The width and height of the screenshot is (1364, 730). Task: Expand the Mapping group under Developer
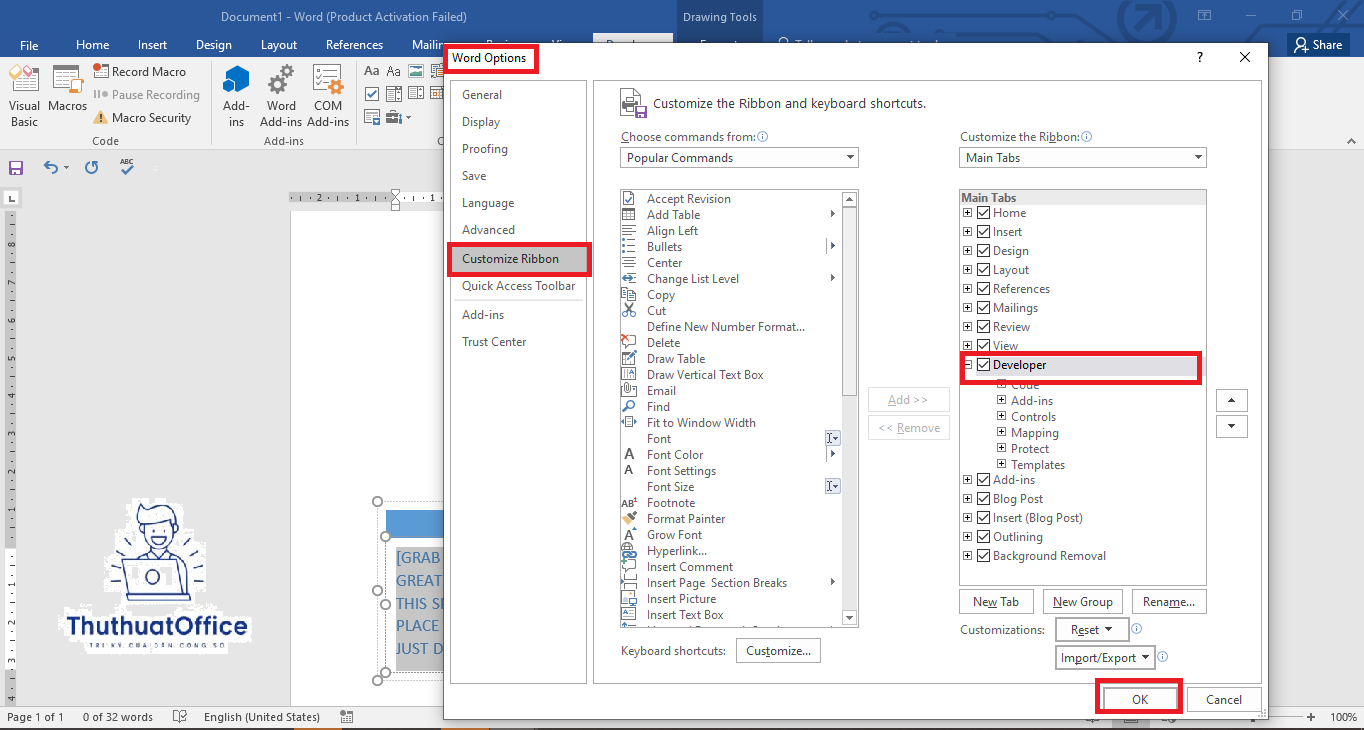[1002, 433]
